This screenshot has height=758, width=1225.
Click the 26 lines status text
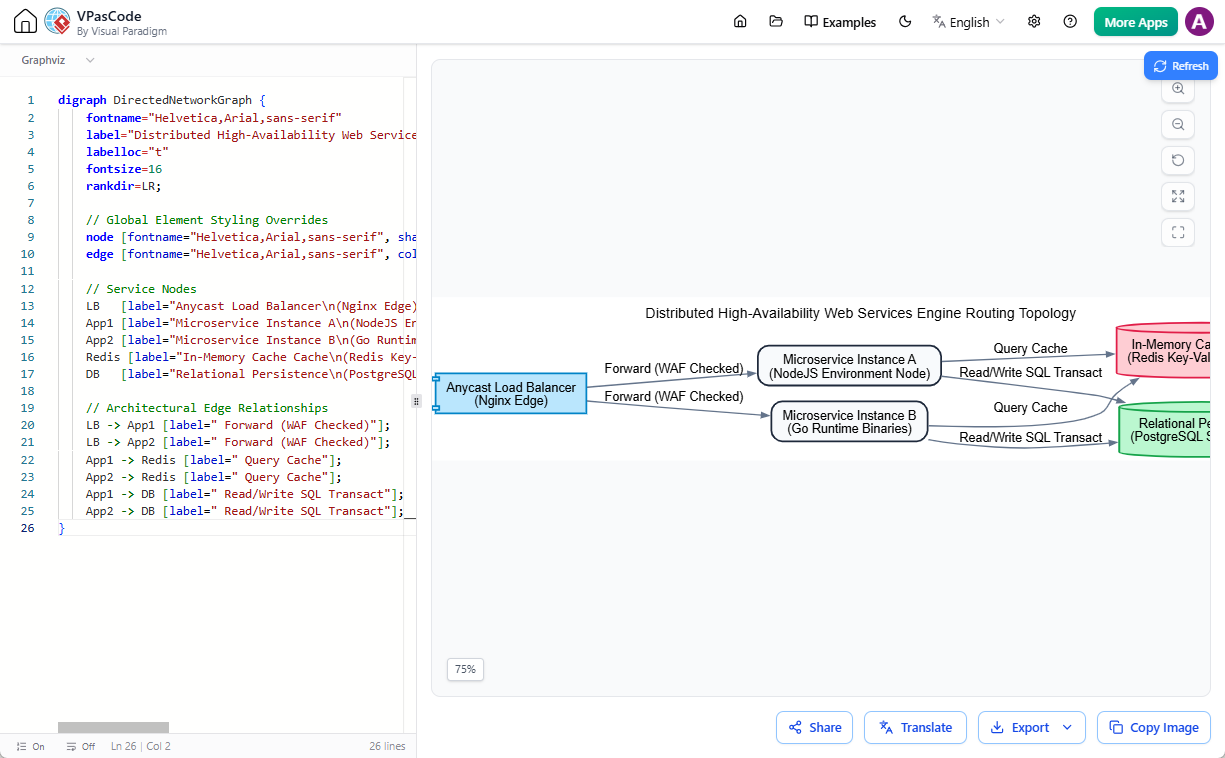[387, 746]
